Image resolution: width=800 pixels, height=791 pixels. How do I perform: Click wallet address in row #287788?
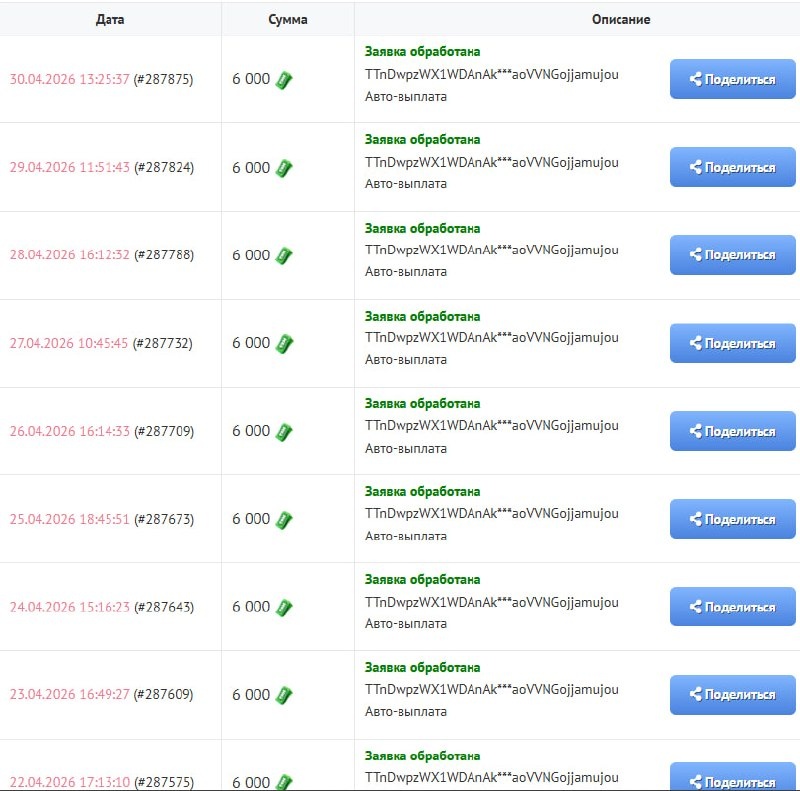492,250
